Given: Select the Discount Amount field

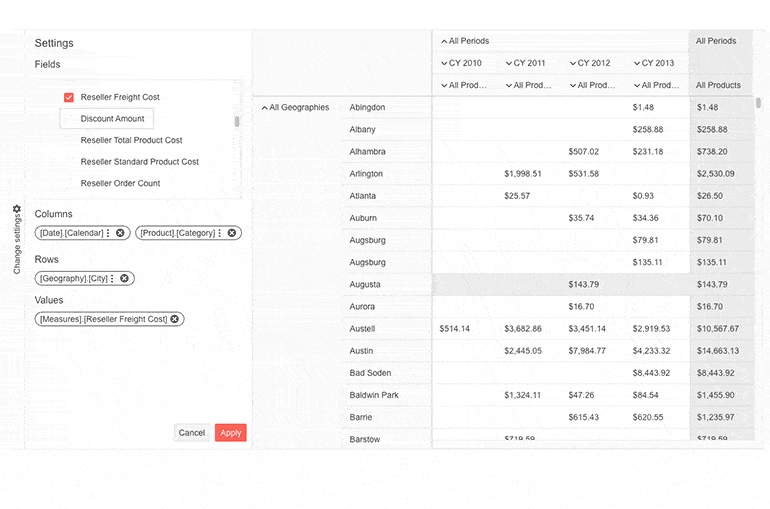Looking at the screenshot, I should [x=112, y=119].
